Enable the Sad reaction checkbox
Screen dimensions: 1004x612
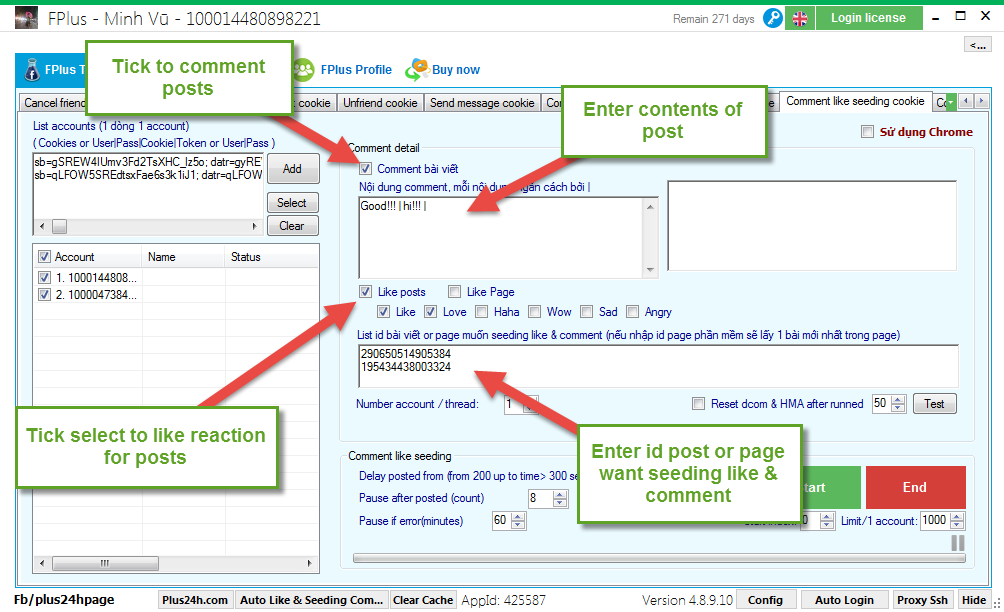pos(587,312)
